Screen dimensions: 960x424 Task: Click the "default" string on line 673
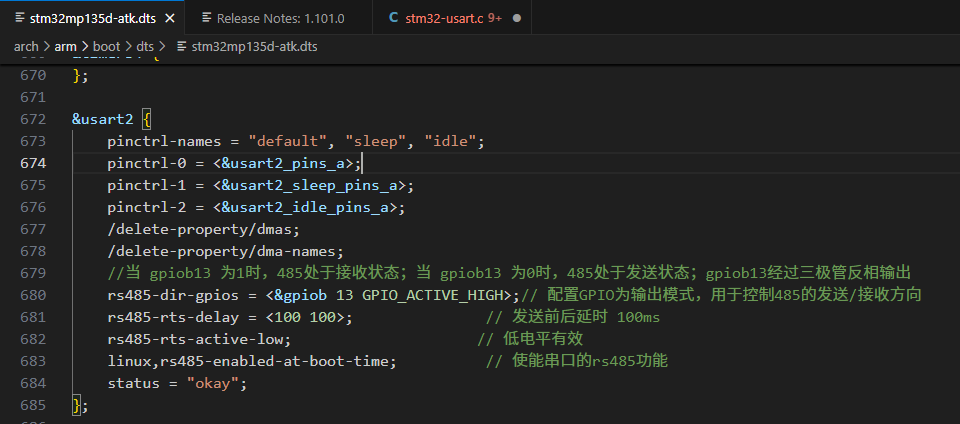click(288, 141)
